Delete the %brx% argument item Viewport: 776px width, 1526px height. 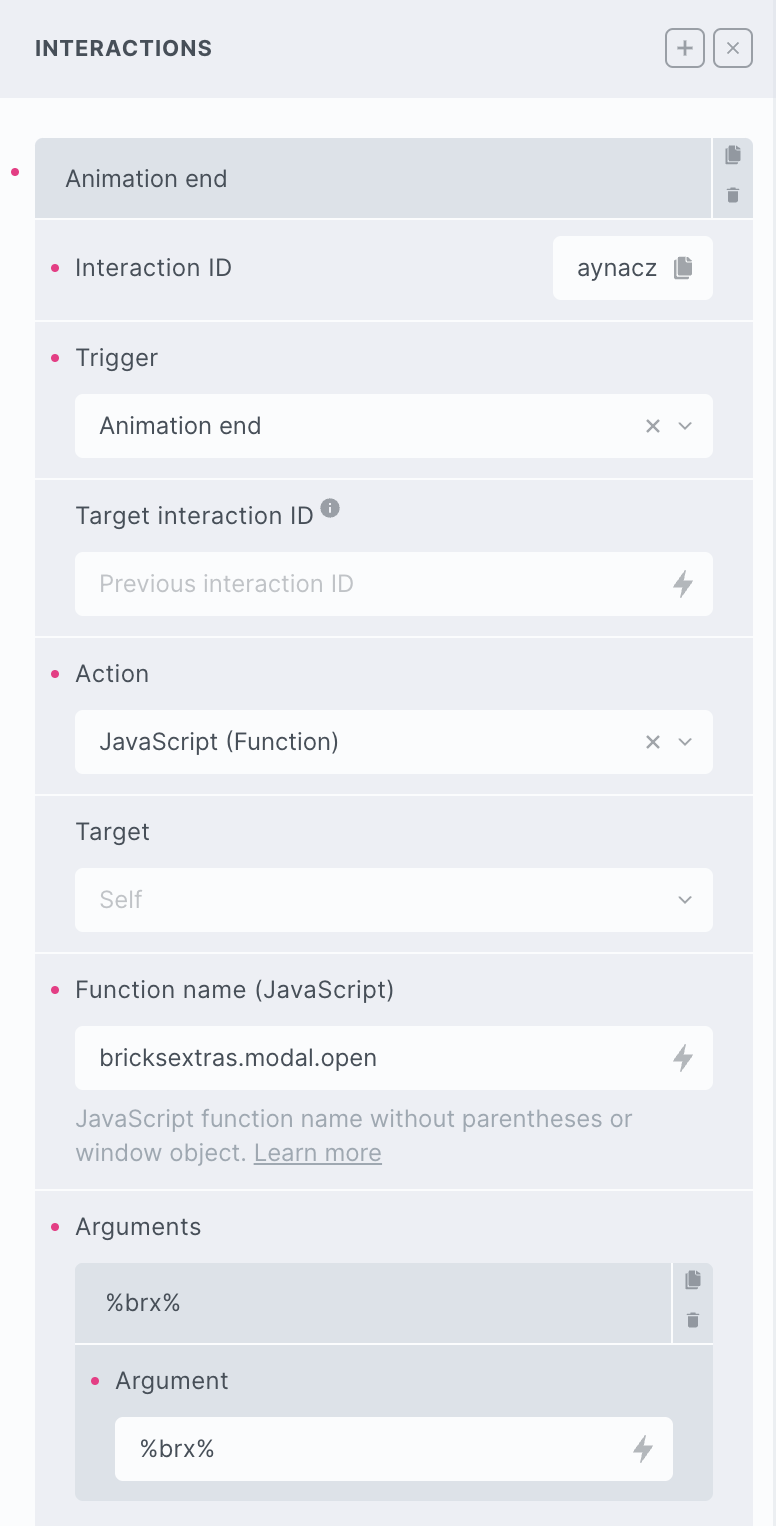pos(693,1321)
